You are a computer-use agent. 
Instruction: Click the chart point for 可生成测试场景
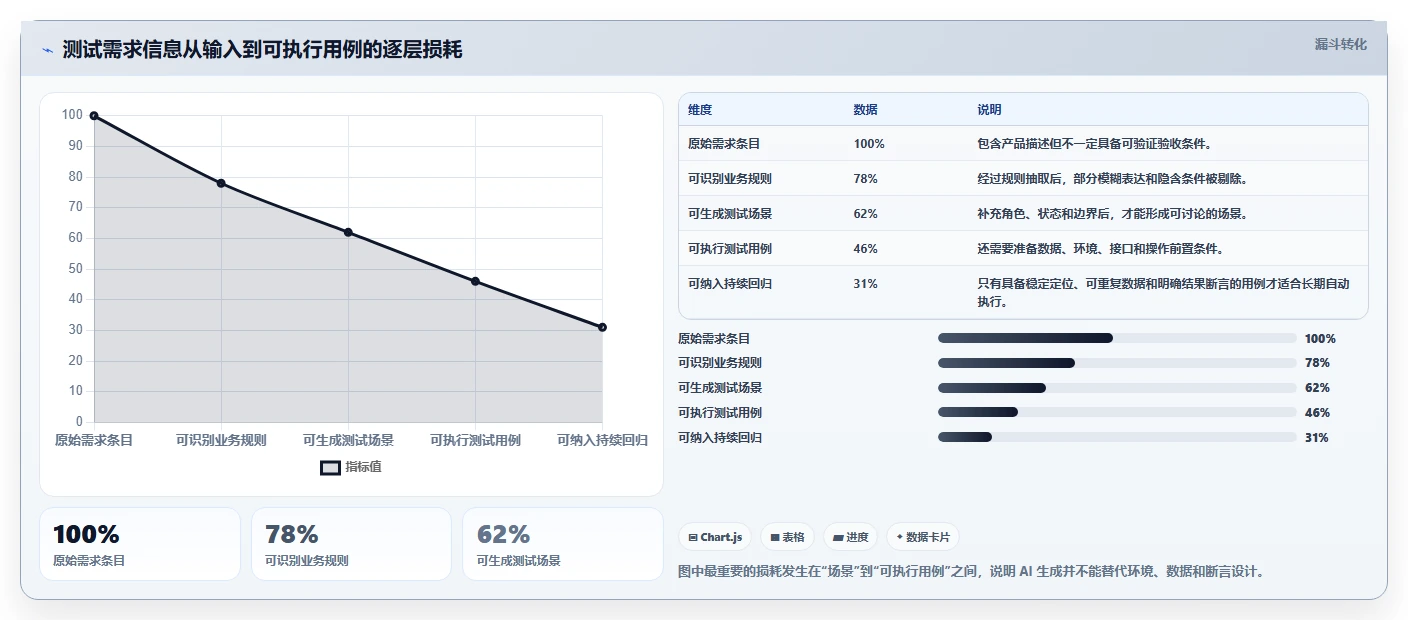coord(348,232)
